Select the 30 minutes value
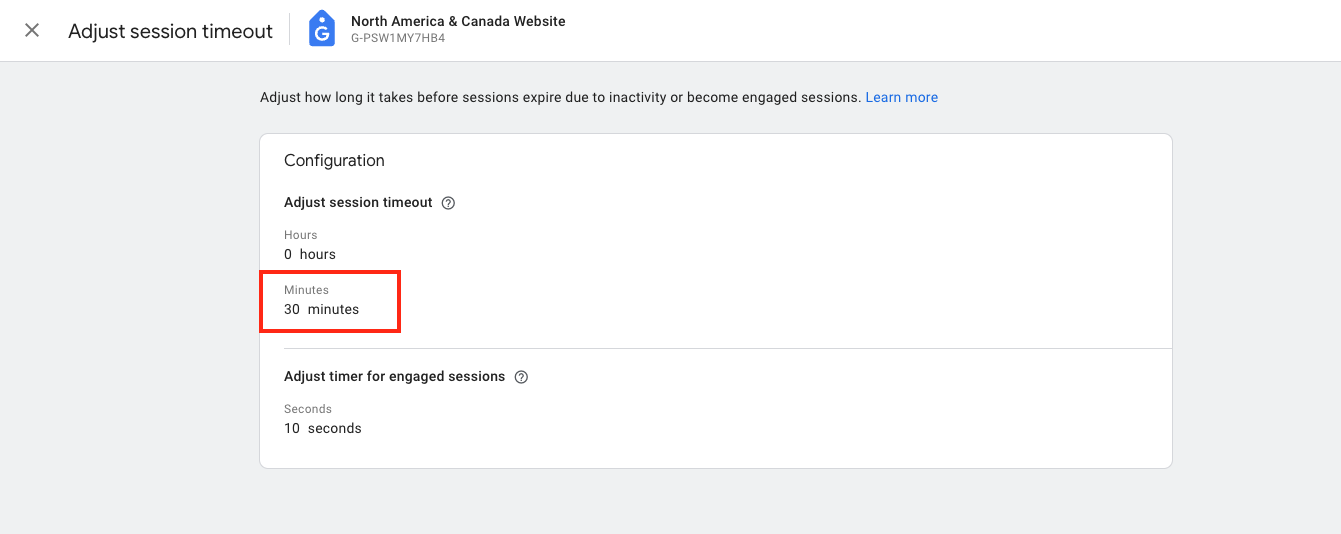Viewport: 1341px width, 534px height. pyautogui.click(x=321, y=309)
